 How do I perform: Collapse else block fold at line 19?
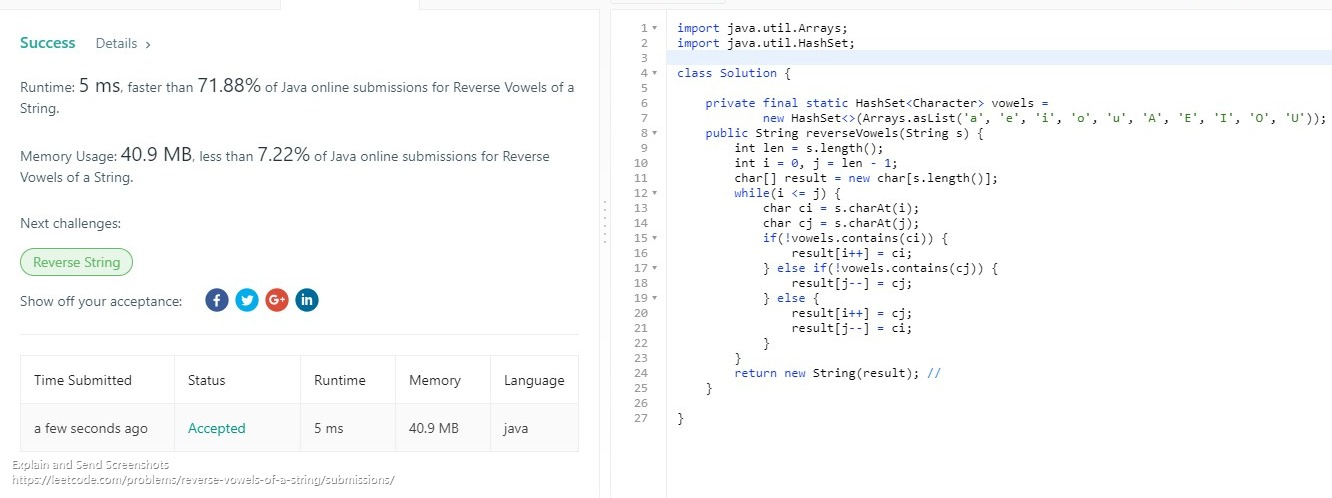click(x=655, y=298)
